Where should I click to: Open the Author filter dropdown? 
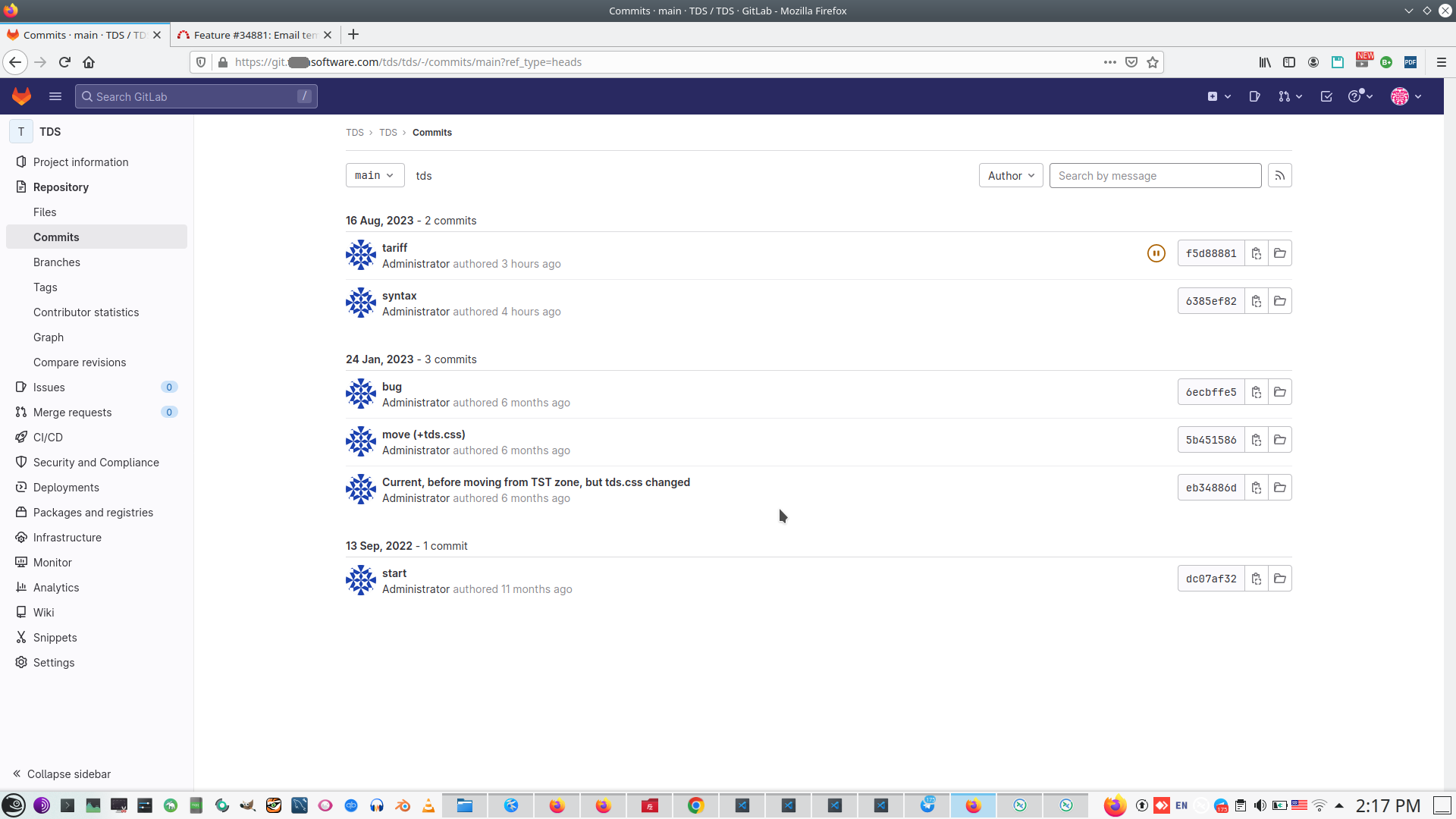pos(1010,176)
